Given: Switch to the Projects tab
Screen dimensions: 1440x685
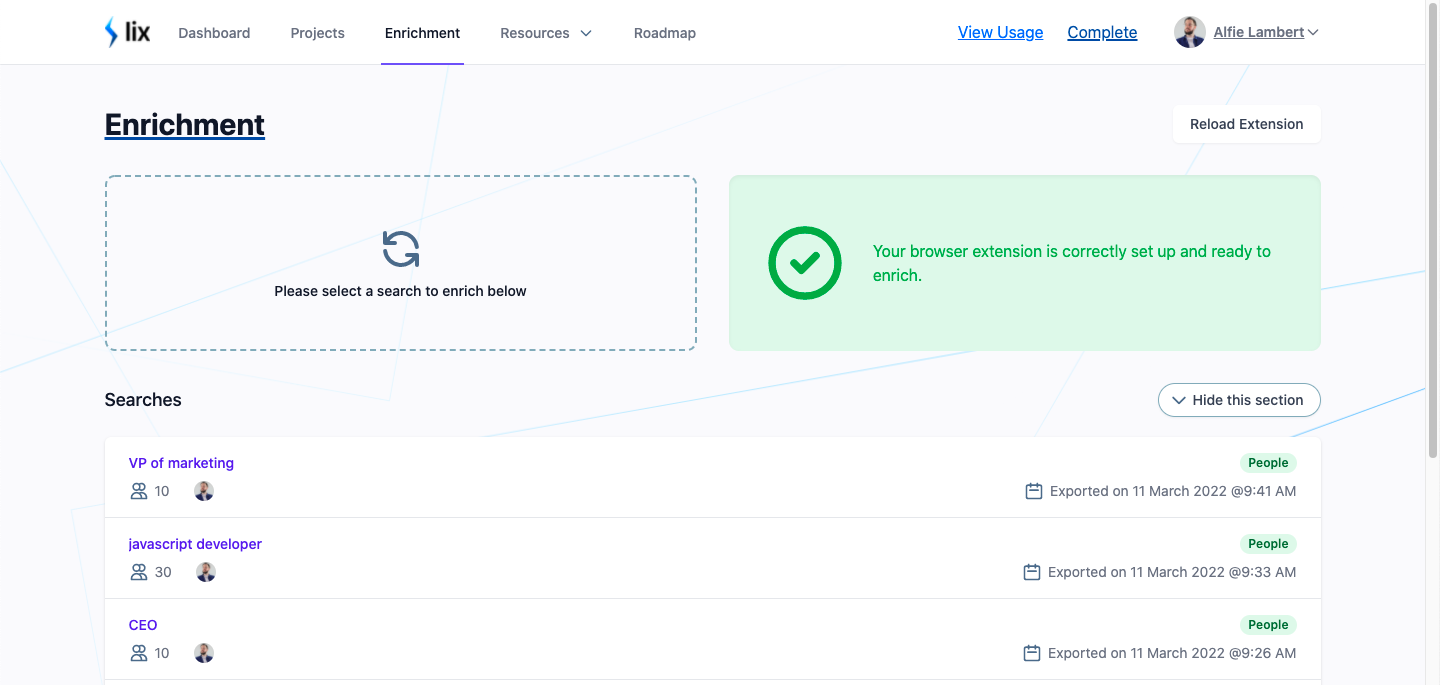Looking at the screenshot, I should 318,33.
